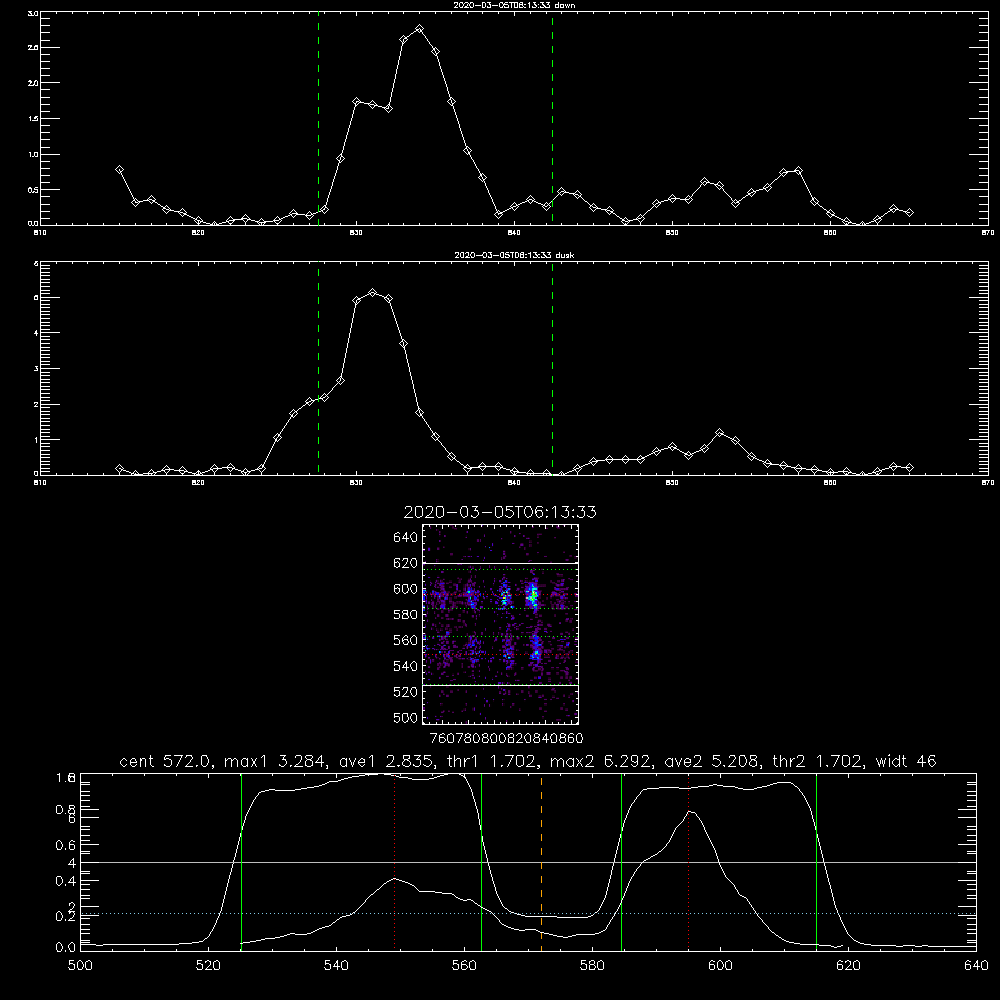Viewport: 1000px width, 1000px height.
Task: Select the 'cent 572.0' value in the stats line
Action: point(168,761)
